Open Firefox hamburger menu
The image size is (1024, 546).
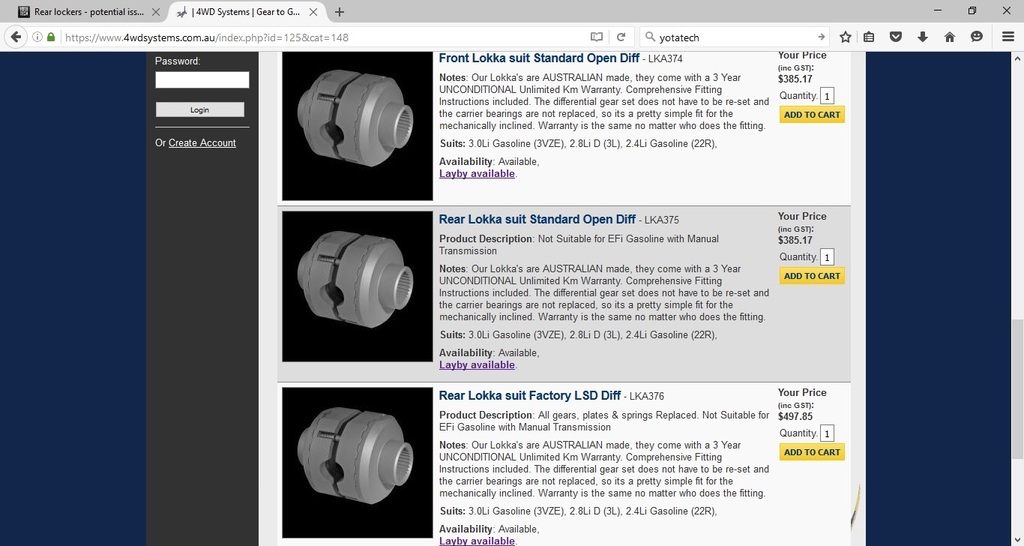click(1008, 37)
